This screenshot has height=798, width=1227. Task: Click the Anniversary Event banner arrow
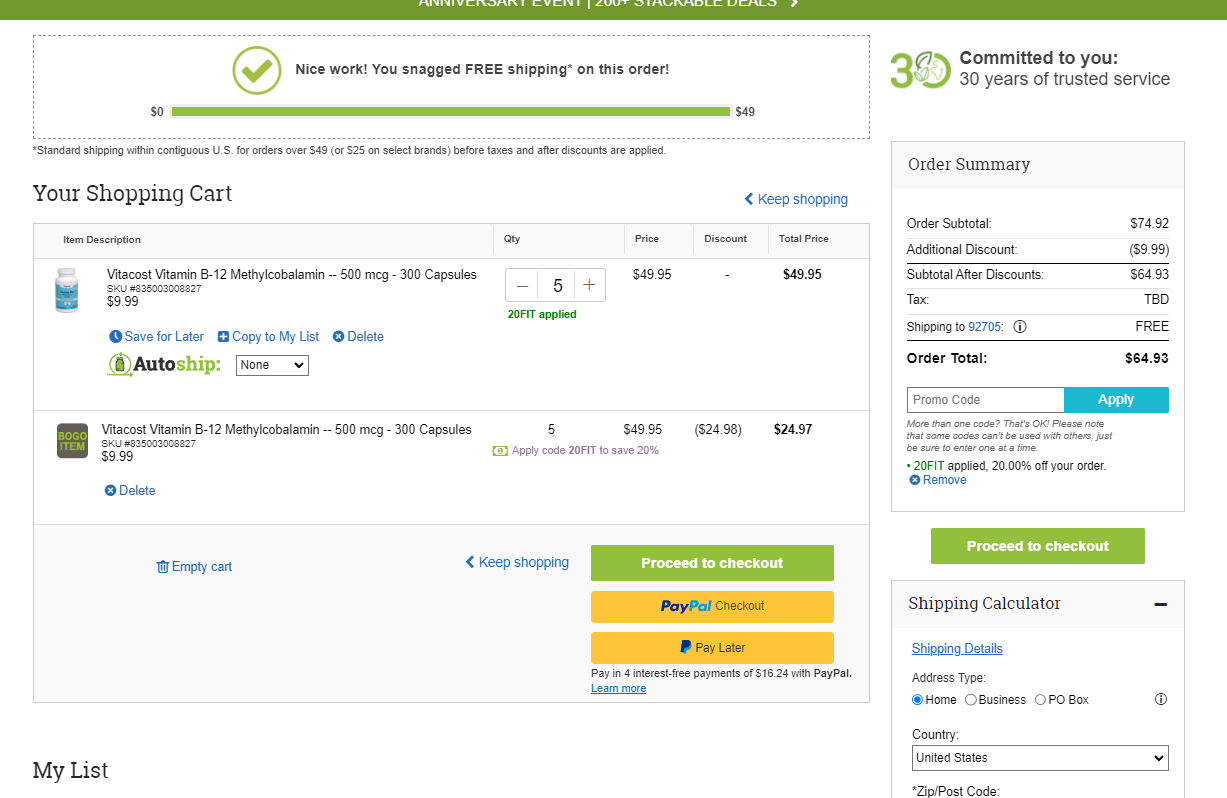click(794, 3)
